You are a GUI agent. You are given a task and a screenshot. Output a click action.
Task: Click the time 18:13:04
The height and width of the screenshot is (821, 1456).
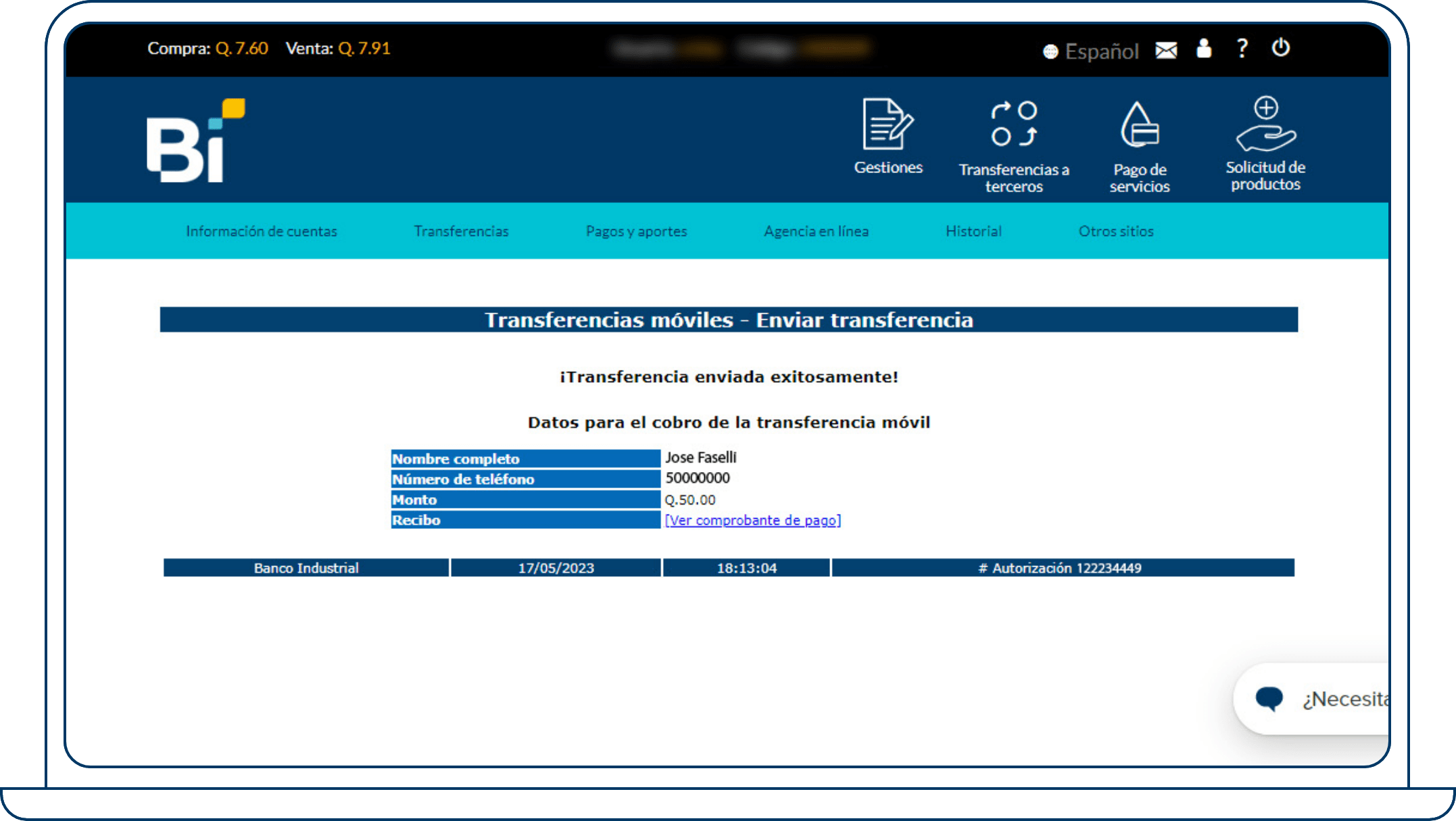click(746, 568)
